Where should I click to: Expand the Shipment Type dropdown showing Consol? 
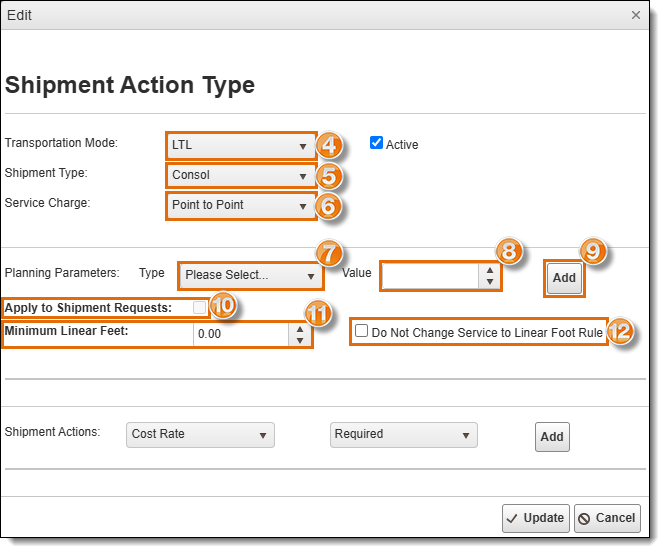241,176
